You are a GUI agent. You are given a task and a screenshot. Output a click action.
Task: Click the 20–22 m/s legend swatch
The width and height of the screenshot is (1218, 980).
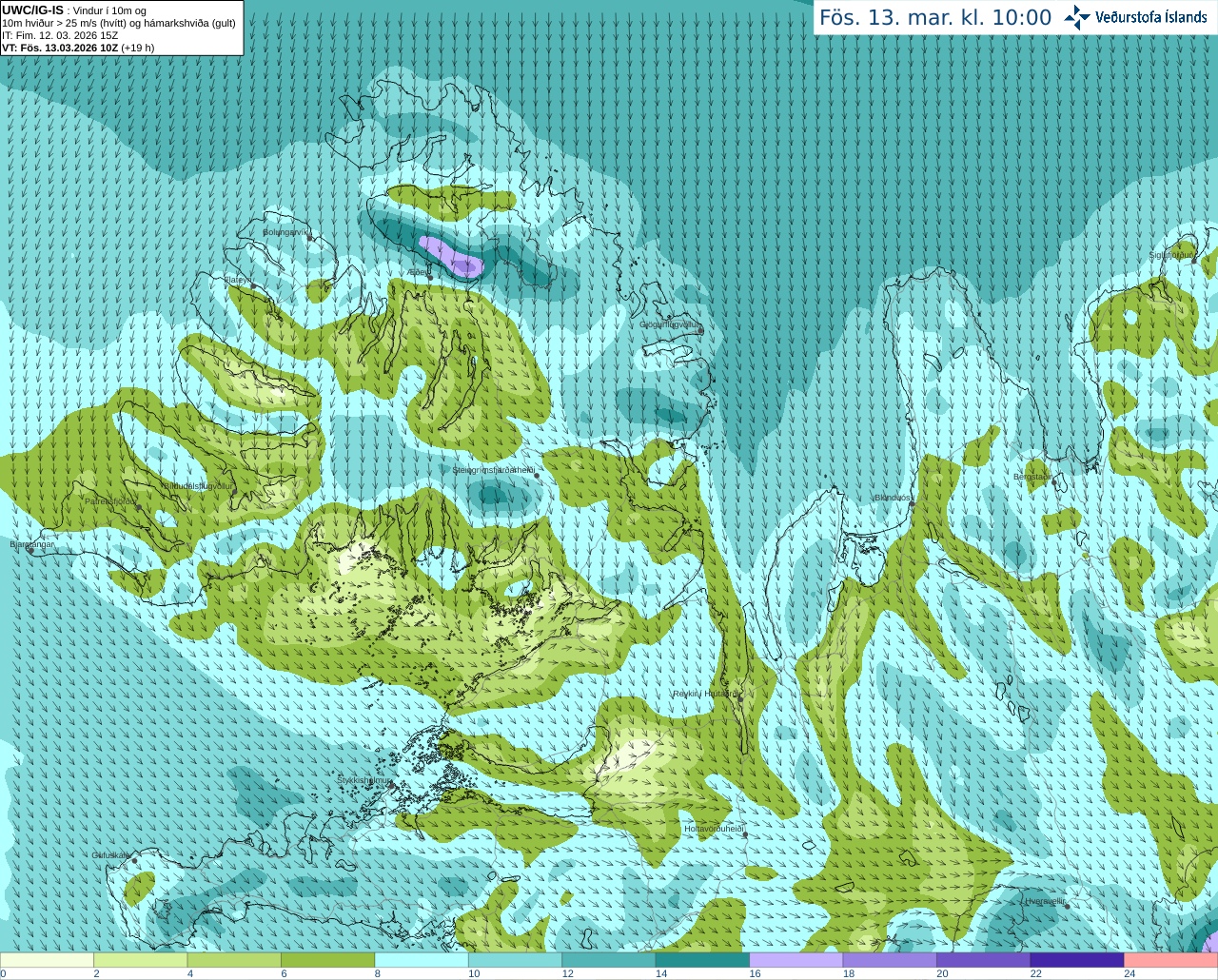pyautogui.click(x=984, y=960)
